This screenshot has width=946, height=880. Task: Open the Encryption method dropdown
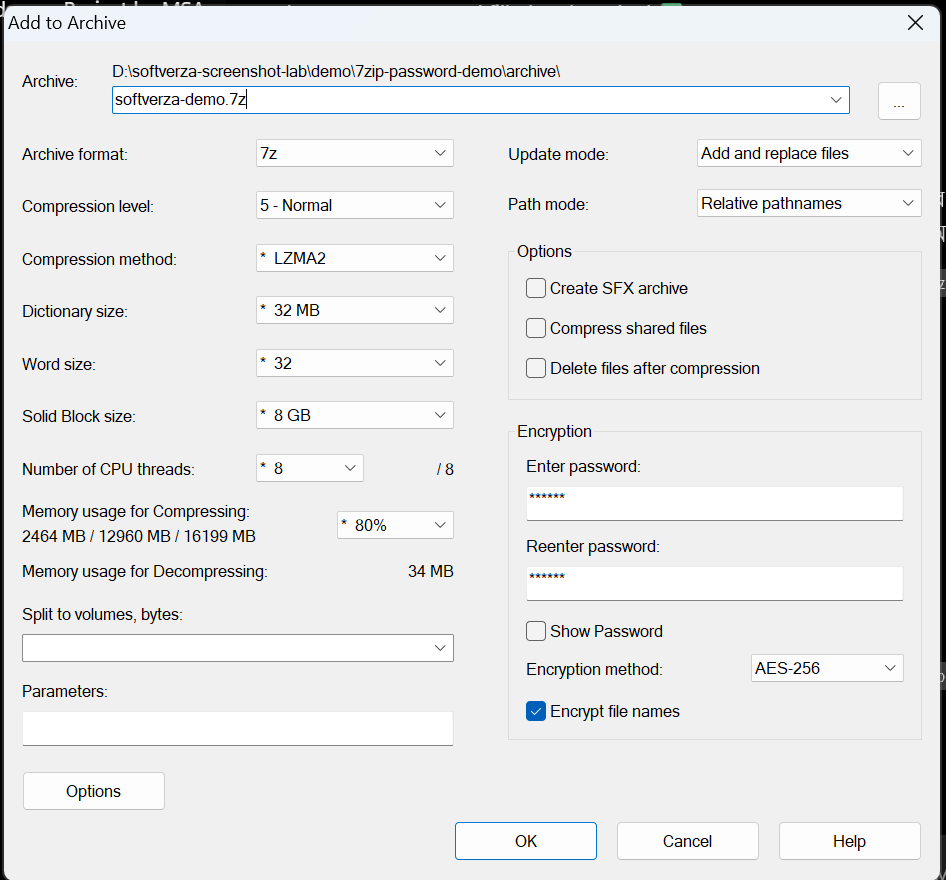[x=827, y=668]
